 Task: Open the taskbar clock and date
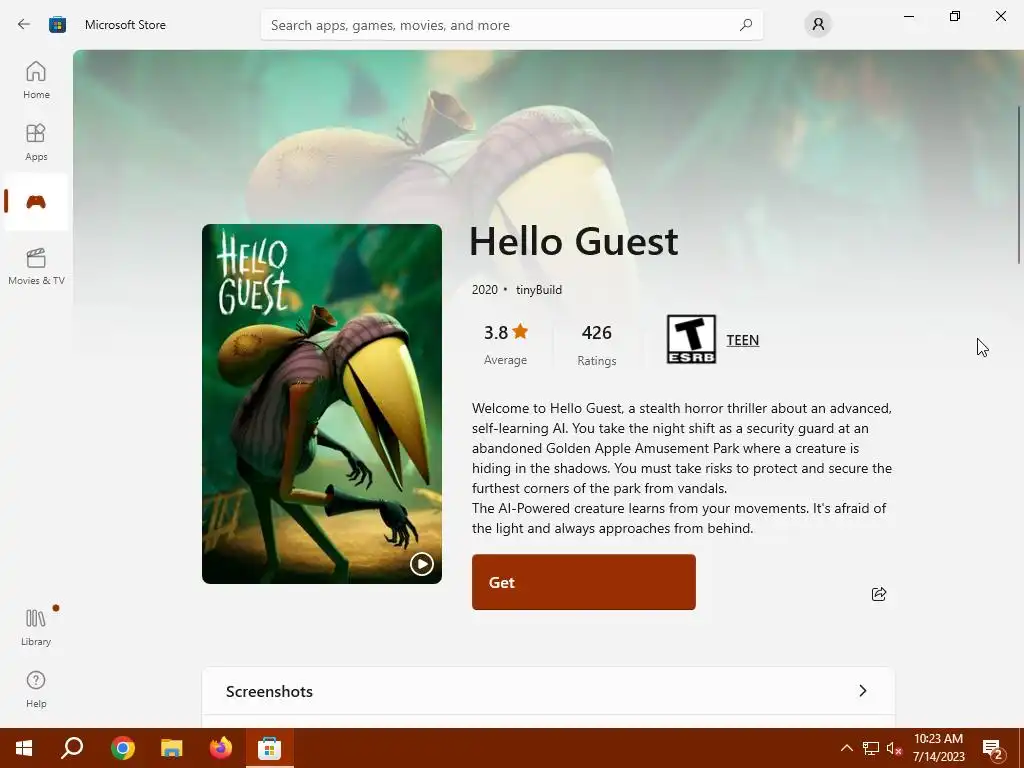pyautogui.click(x=938, y=748)
